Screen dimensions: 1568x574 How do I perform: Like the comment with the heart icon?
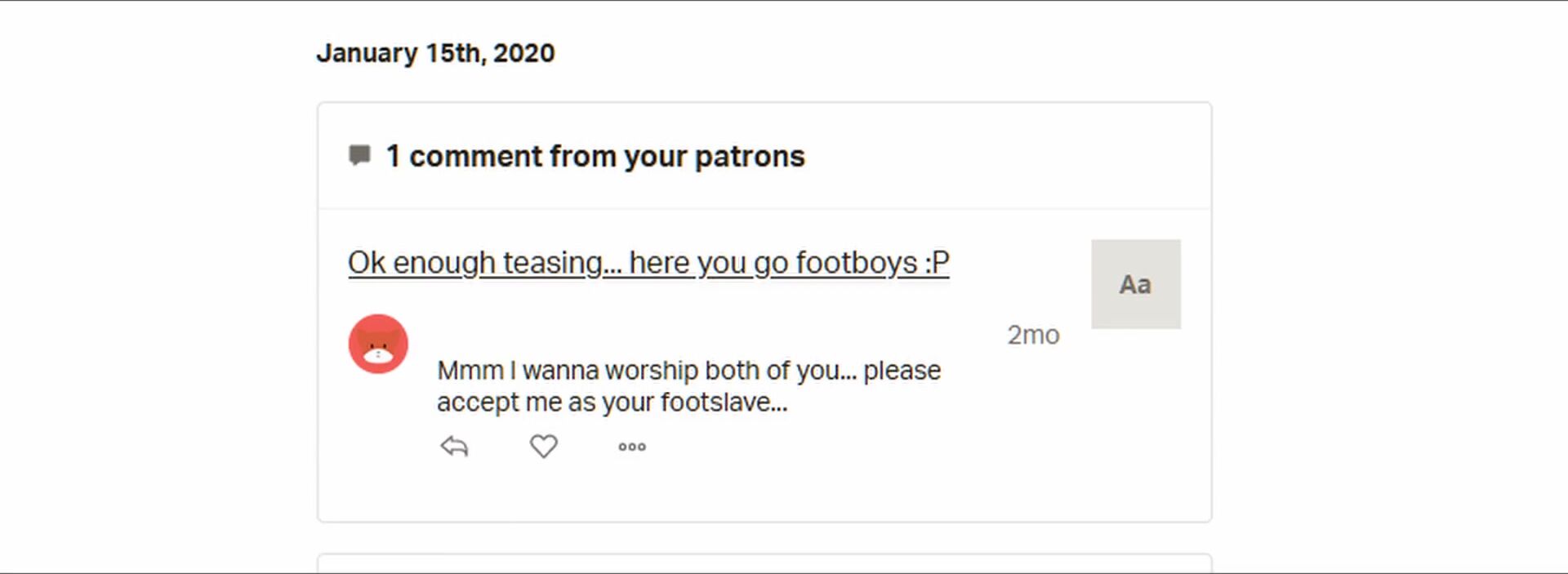point(543,447)
